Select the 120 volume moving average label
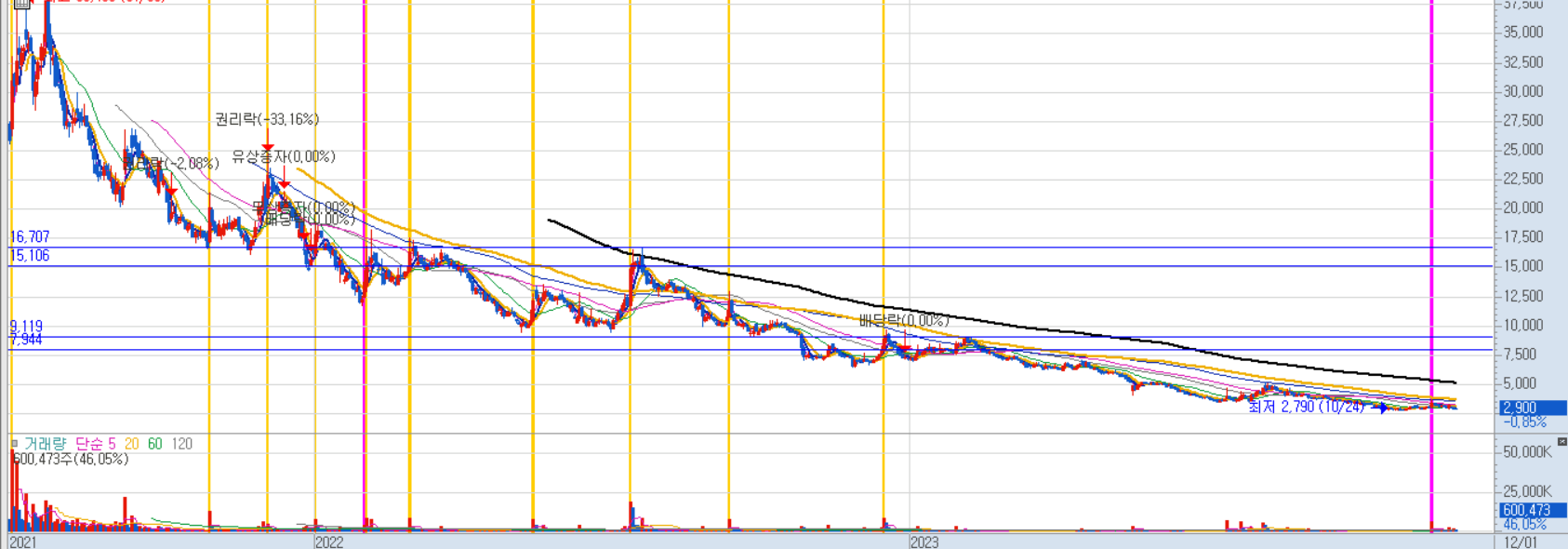 tap(181, 444)
